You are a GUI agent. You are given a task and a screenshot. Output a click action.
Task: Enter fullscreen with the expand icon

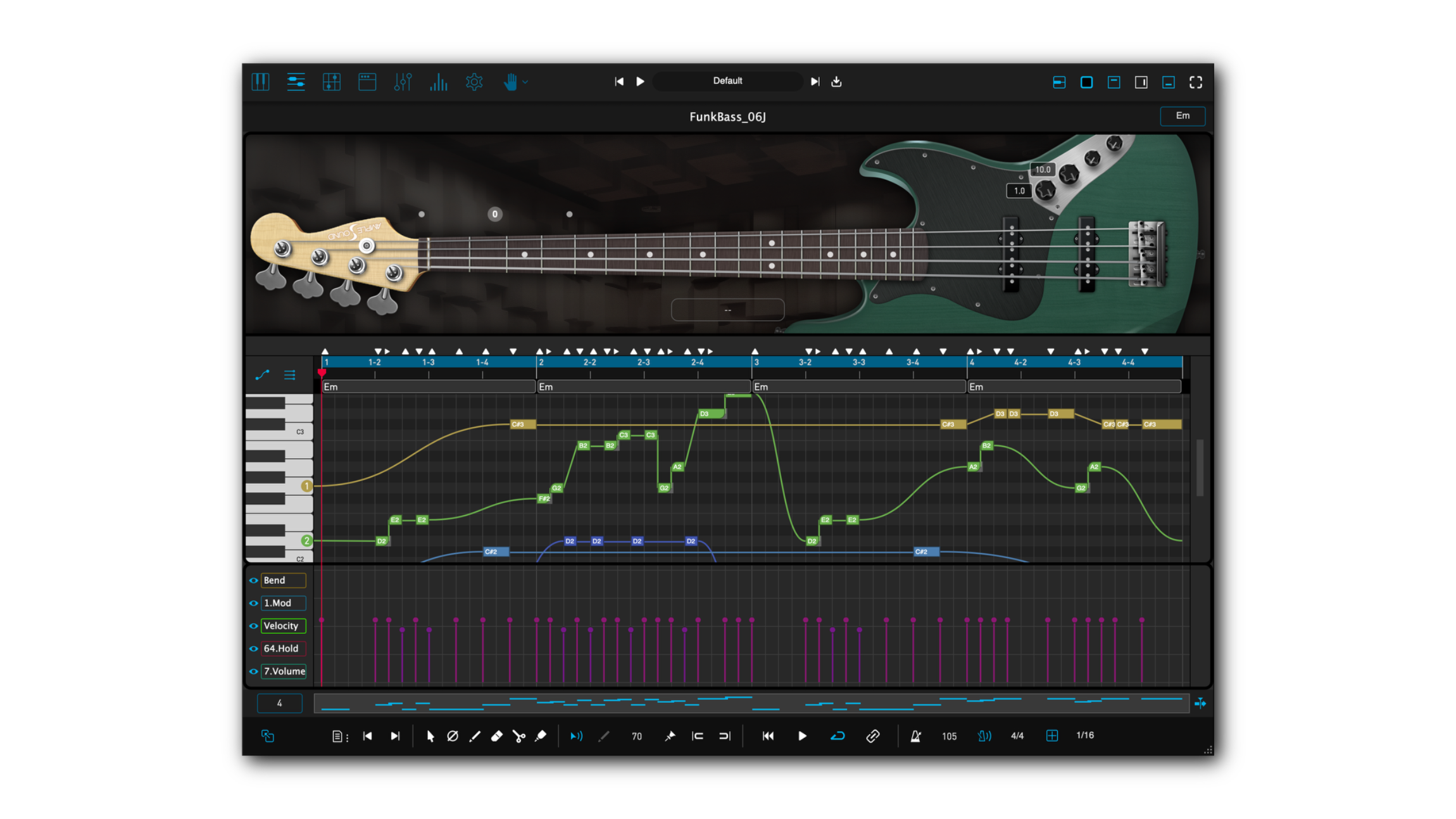click(x=1195, y=82)
